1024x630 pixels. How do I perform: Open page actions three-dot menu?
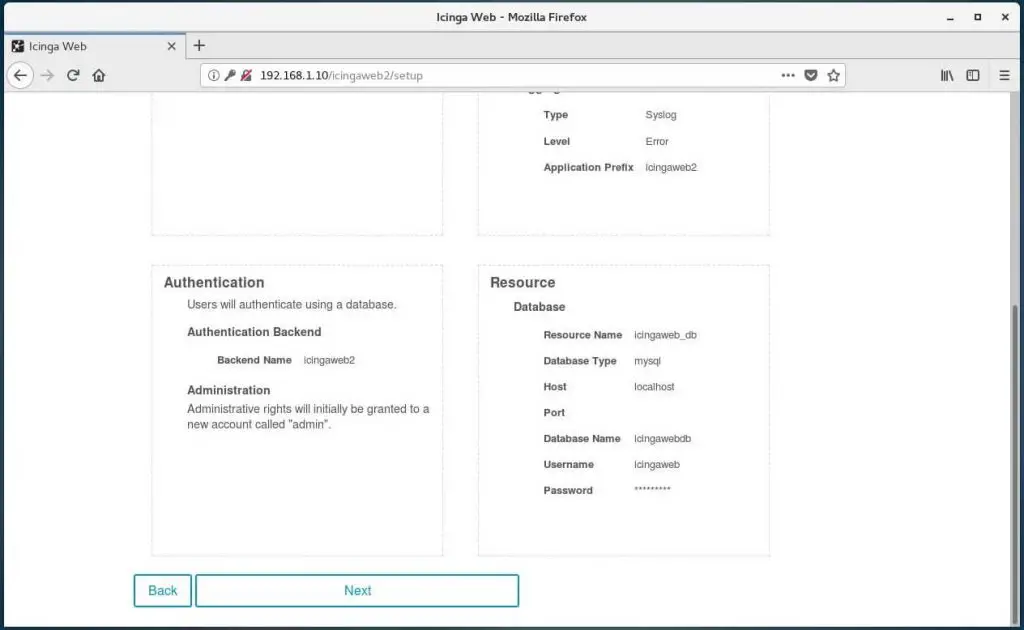pos(788,76)
